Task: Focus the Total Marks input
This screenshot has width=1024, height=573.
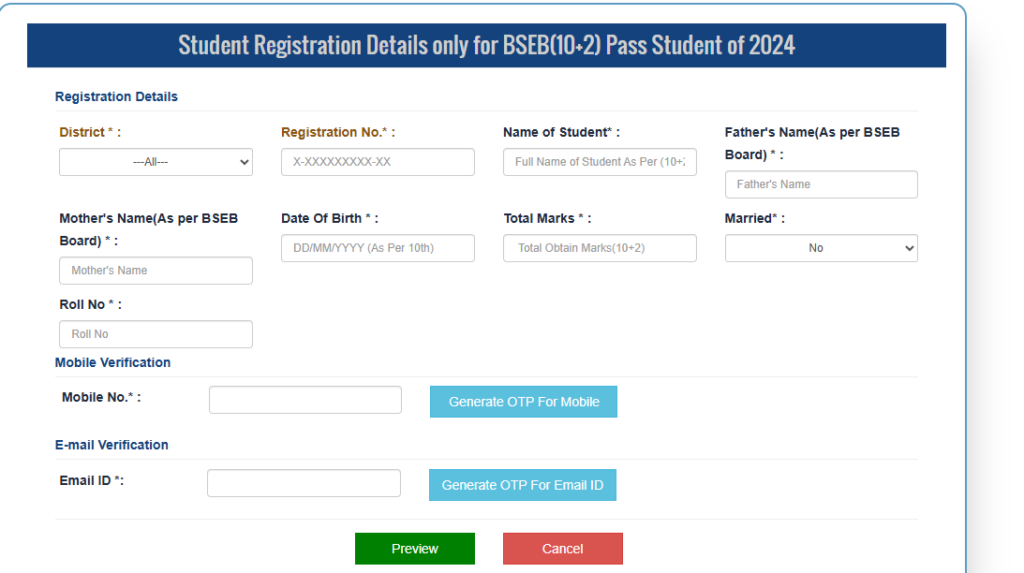Action: coord(600,248)
